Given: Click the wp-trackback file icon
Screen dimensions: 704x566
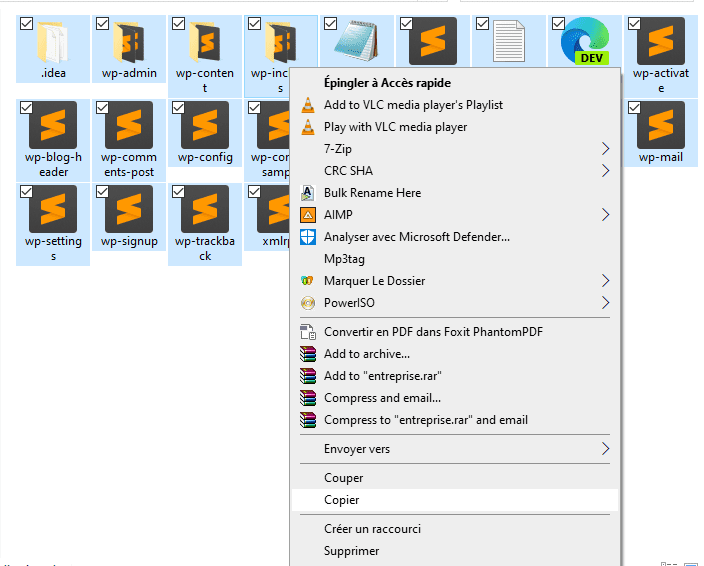Looking at the screenshot, I should [x=205, y=209].
